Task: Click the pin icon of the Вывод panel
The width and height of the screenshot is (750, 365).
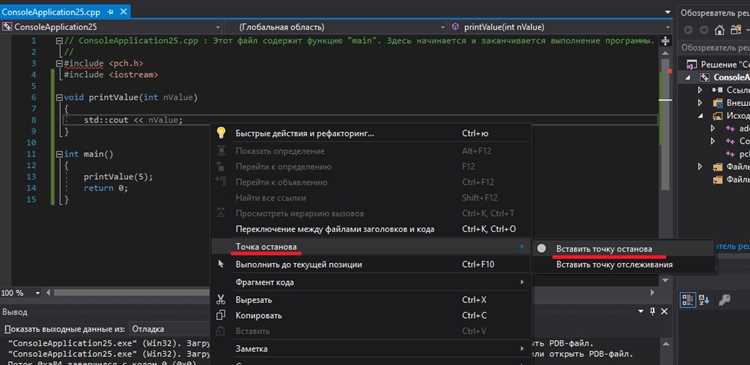Action: [652, 311]
